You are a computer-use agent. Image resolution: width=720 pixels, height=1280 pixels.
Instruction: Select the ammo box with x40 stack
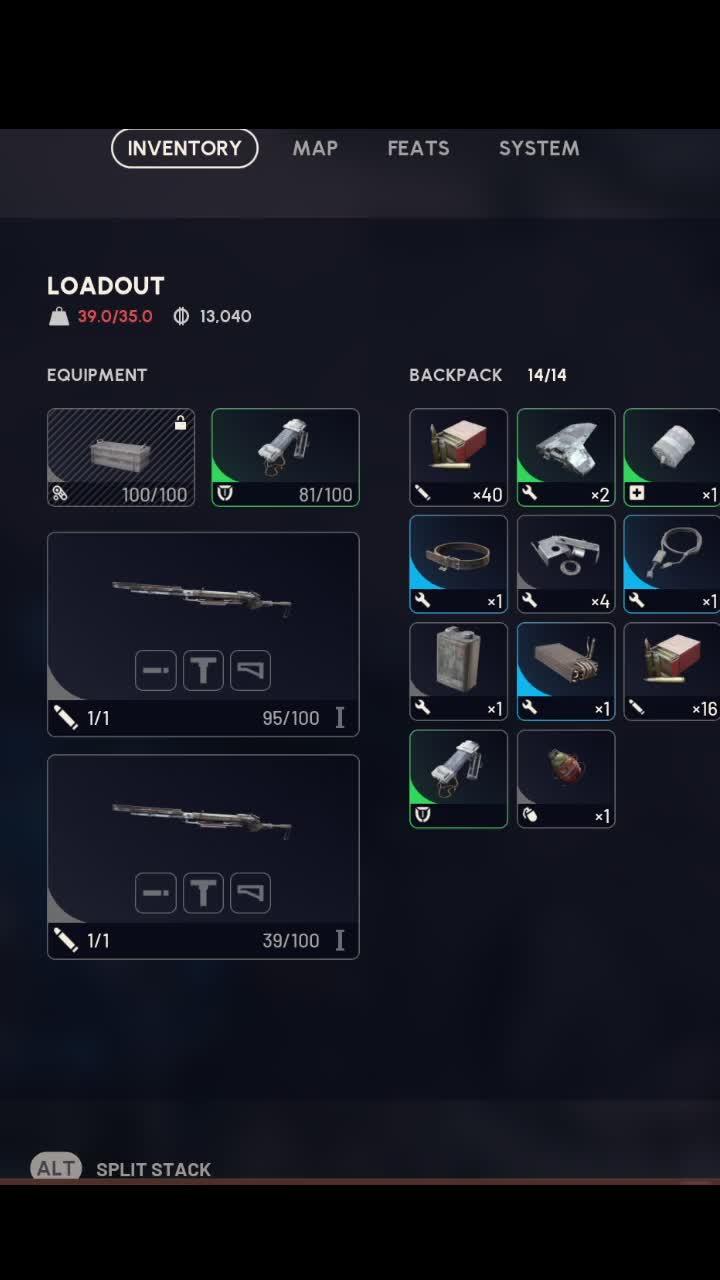click(x=458, y=457)
